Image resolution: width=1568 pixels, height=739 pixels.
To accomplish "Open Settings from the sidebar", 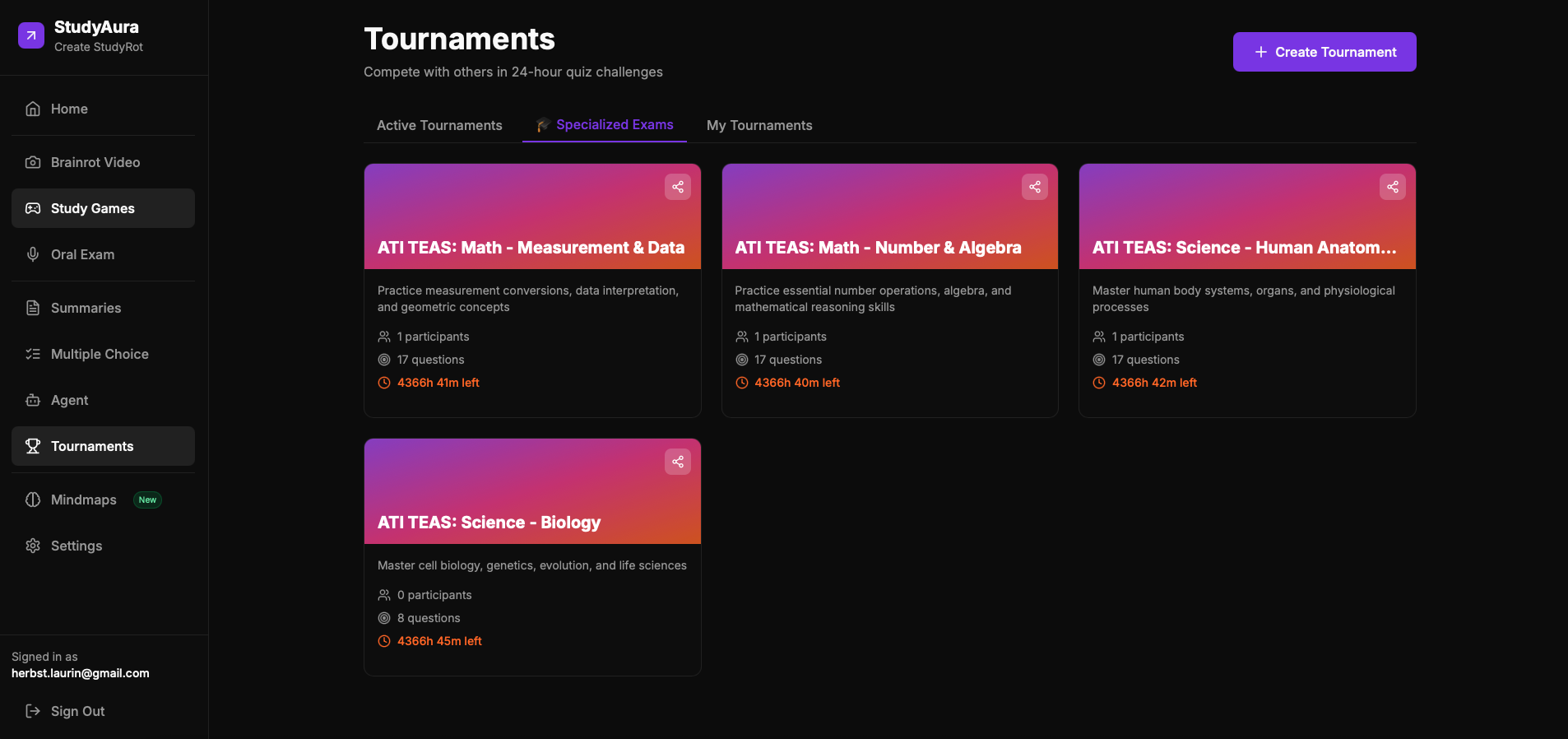I will [76, 546].
